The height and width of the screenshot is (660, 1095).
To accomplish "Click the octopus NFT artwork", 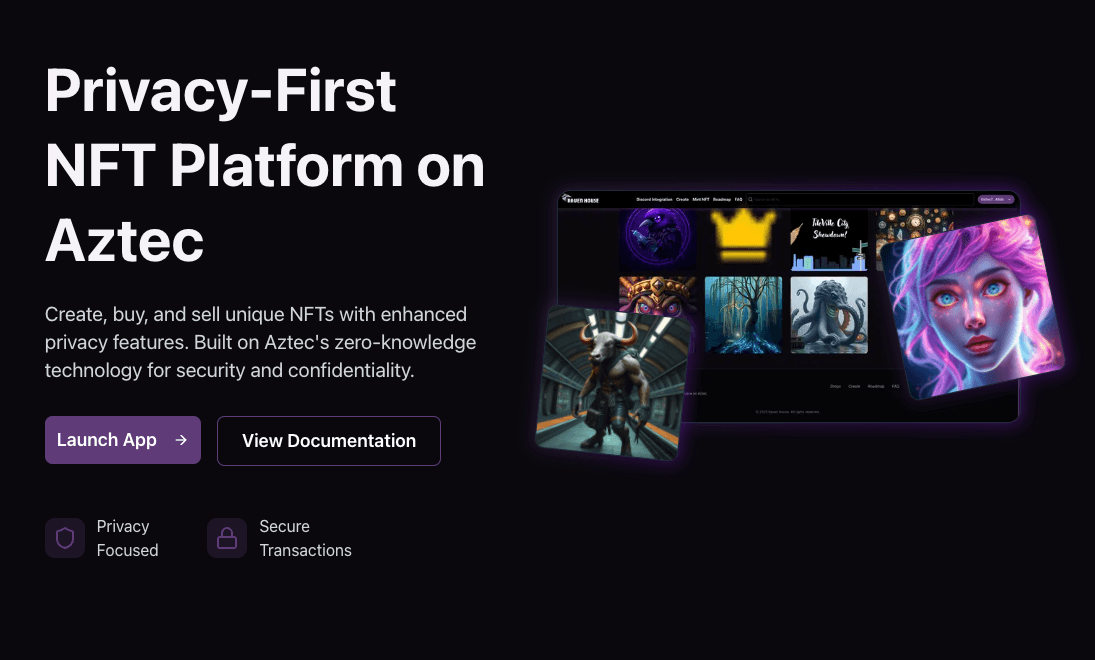I will (830, 315).
